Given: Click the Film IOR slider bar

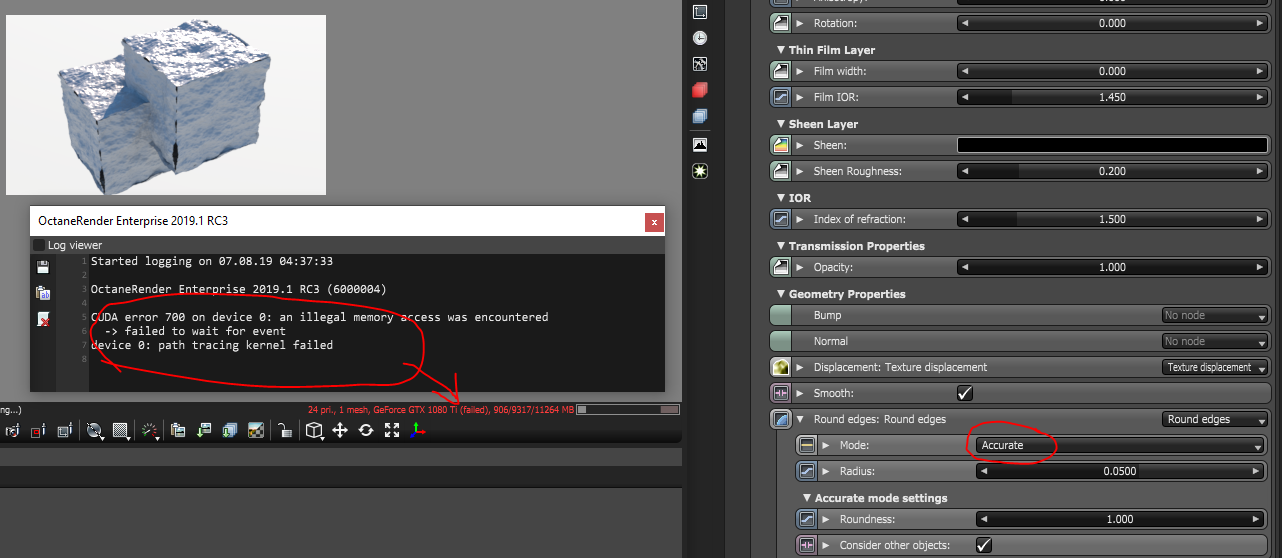Looking at the screenshot, I should pos(1112,97).
